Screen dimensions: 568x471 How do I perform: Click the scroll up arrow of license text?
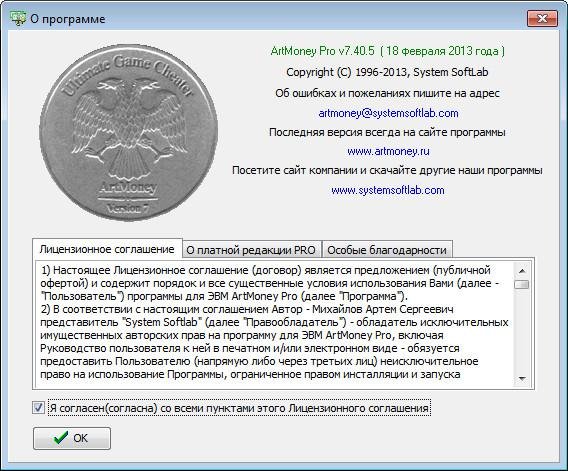522,271
